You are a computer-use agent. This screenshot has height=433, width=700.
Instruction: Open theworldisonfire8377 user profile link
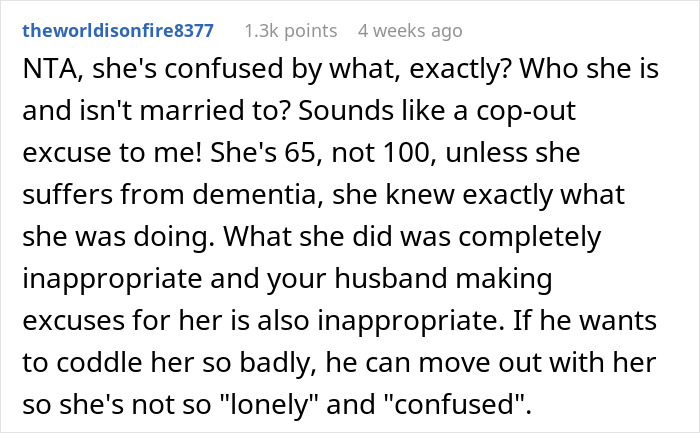point(118,31)
